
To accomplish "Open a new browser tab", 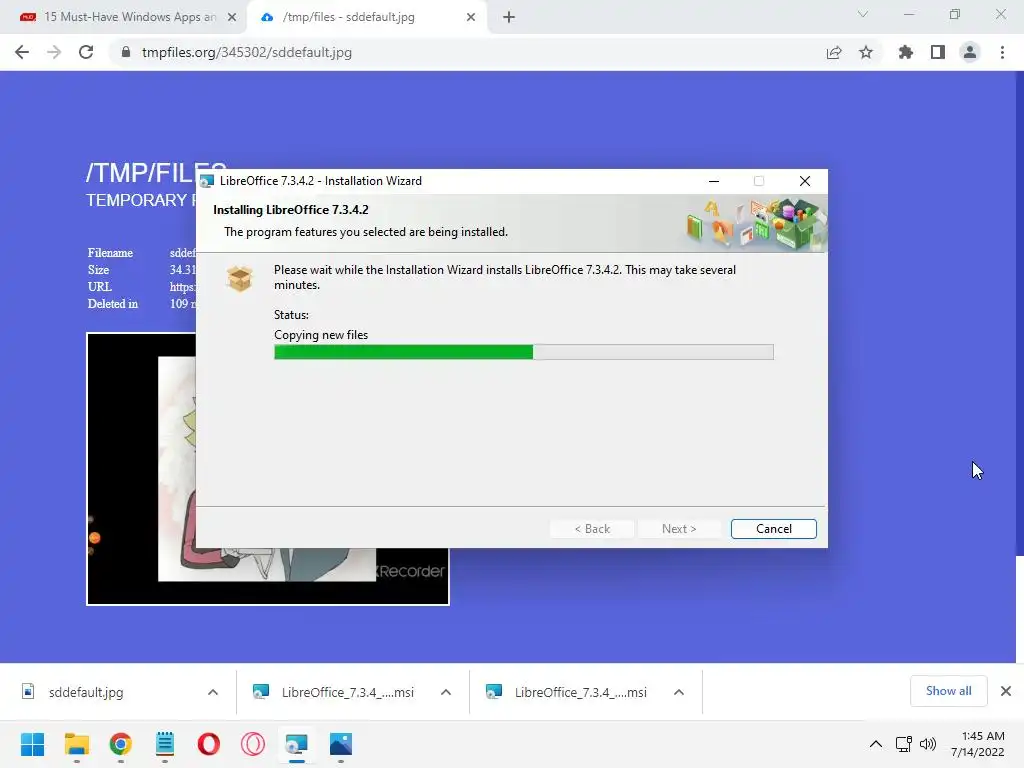I will [509, 17].
